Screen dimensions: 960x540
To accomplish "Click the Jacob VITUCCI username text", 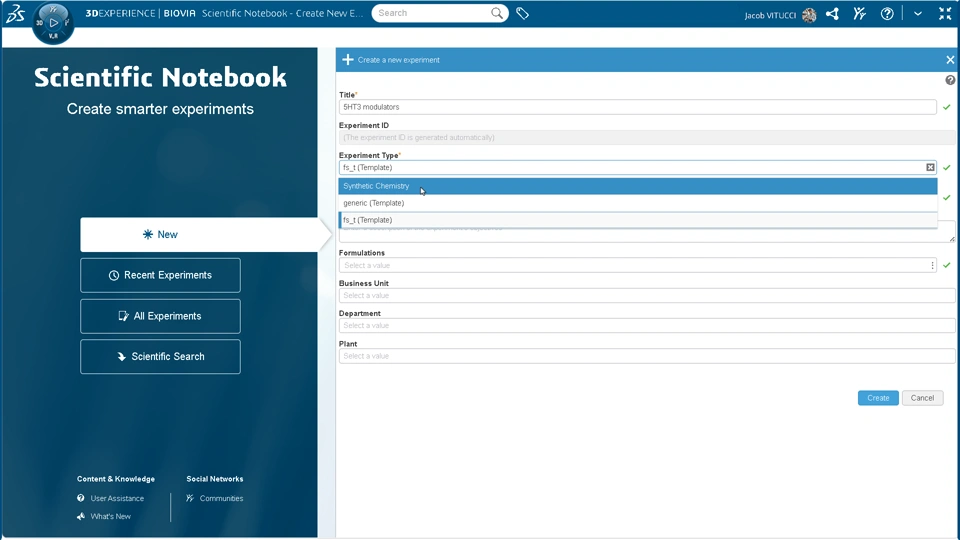I will tap(770, 15).
